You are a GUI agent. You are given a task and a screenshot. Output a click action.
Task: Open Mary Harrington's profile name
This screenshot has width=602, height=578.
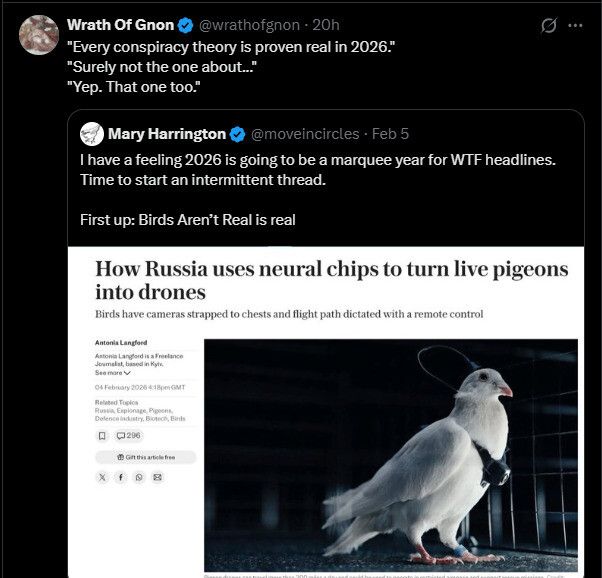pos(166,134)
